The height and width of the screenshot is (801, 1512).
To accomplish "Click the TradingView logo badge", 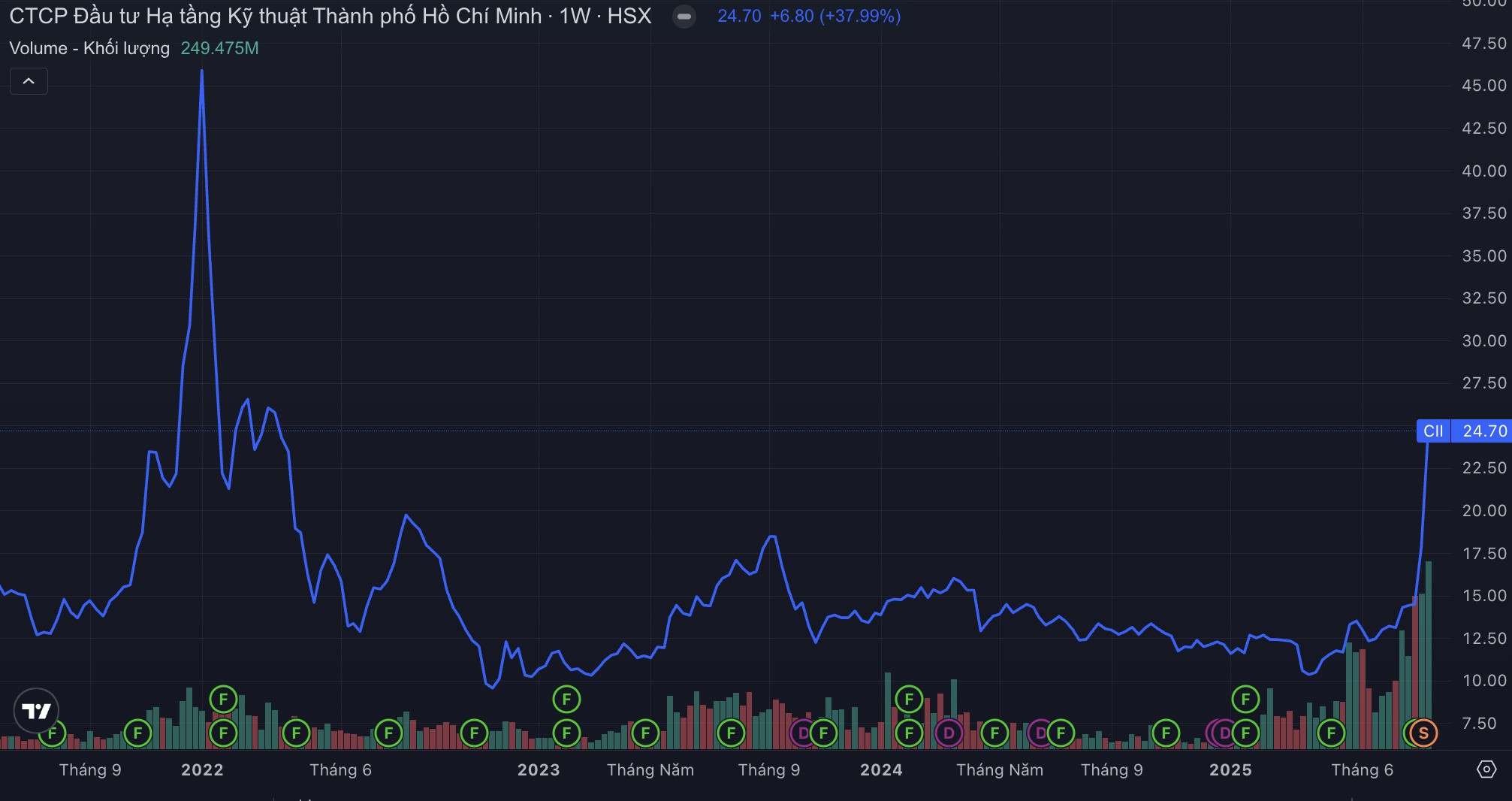I will click(x=36, y=710).
